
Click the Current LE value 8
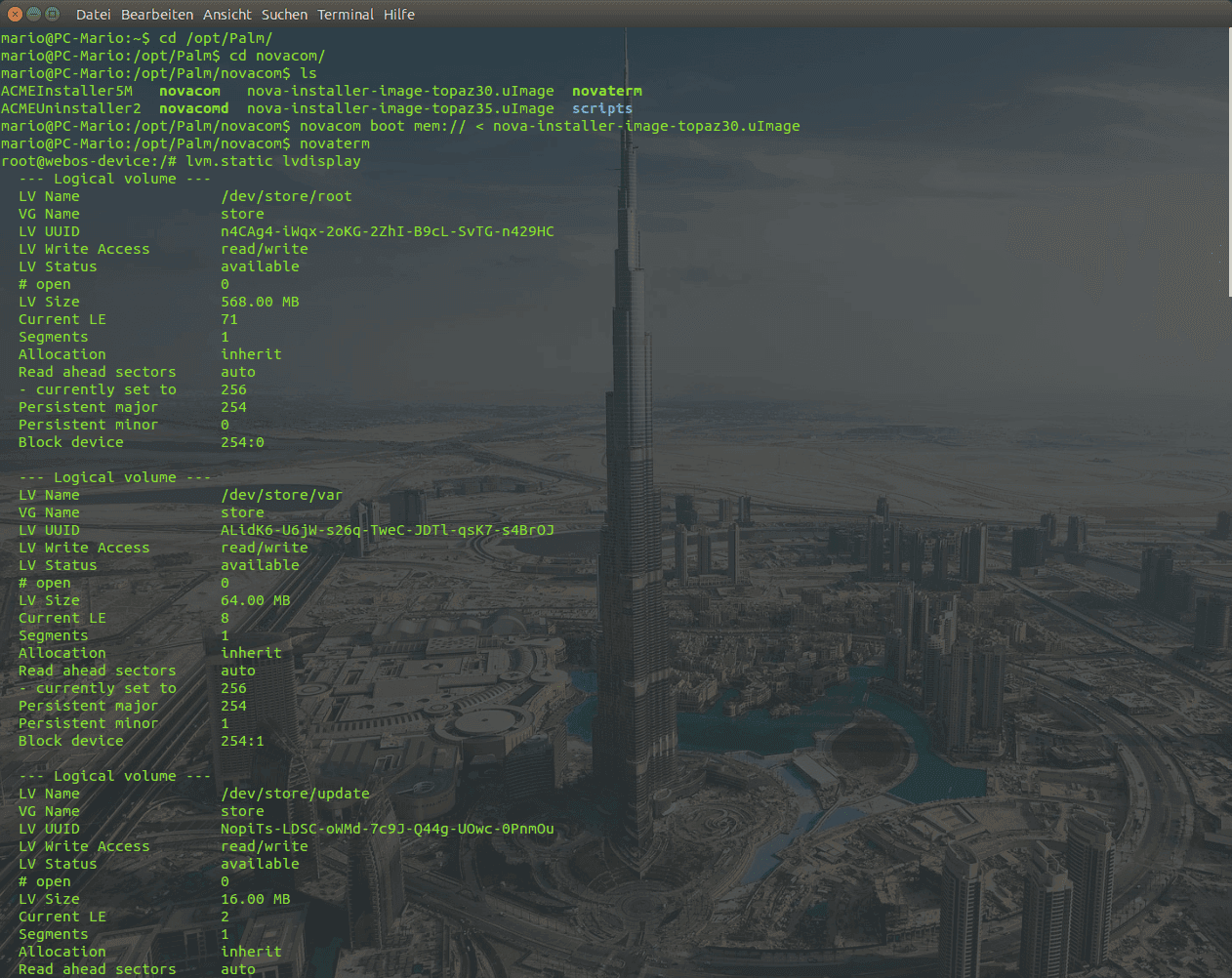tap(225, 618)
